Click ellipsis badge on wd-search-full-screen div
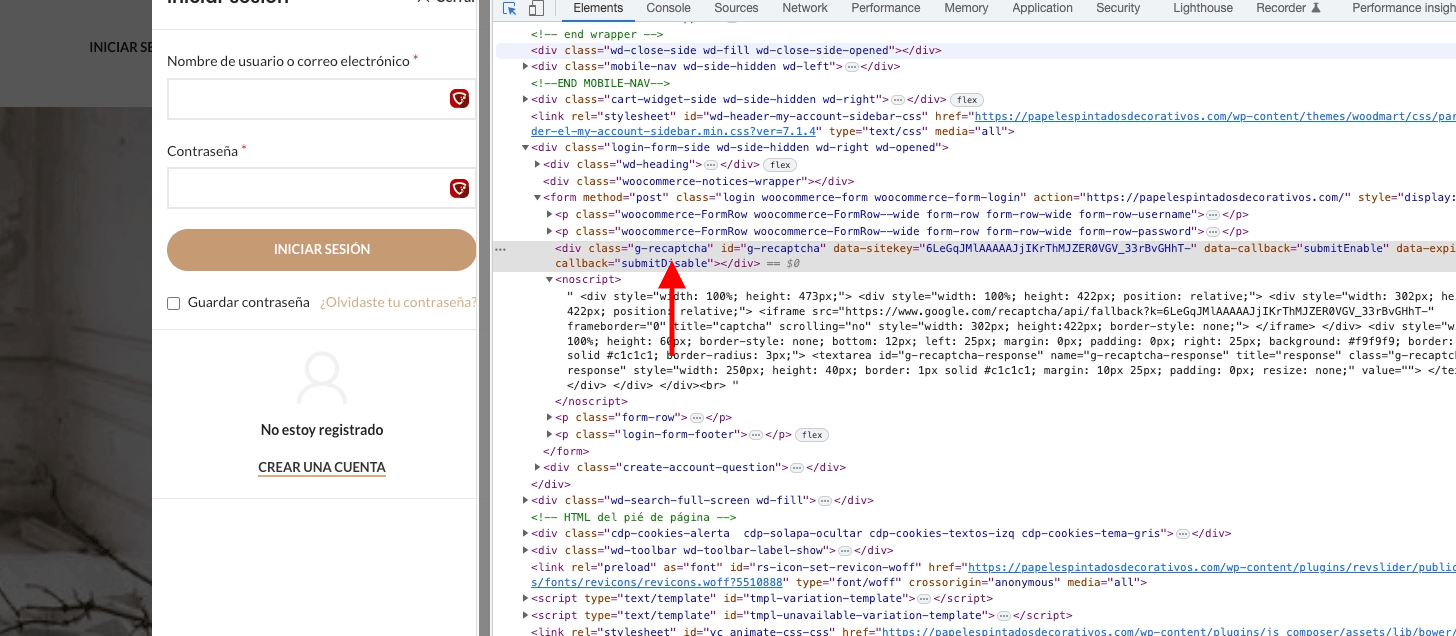The width and height of the screenshot is (1456, 636). [x=824, y=500]
